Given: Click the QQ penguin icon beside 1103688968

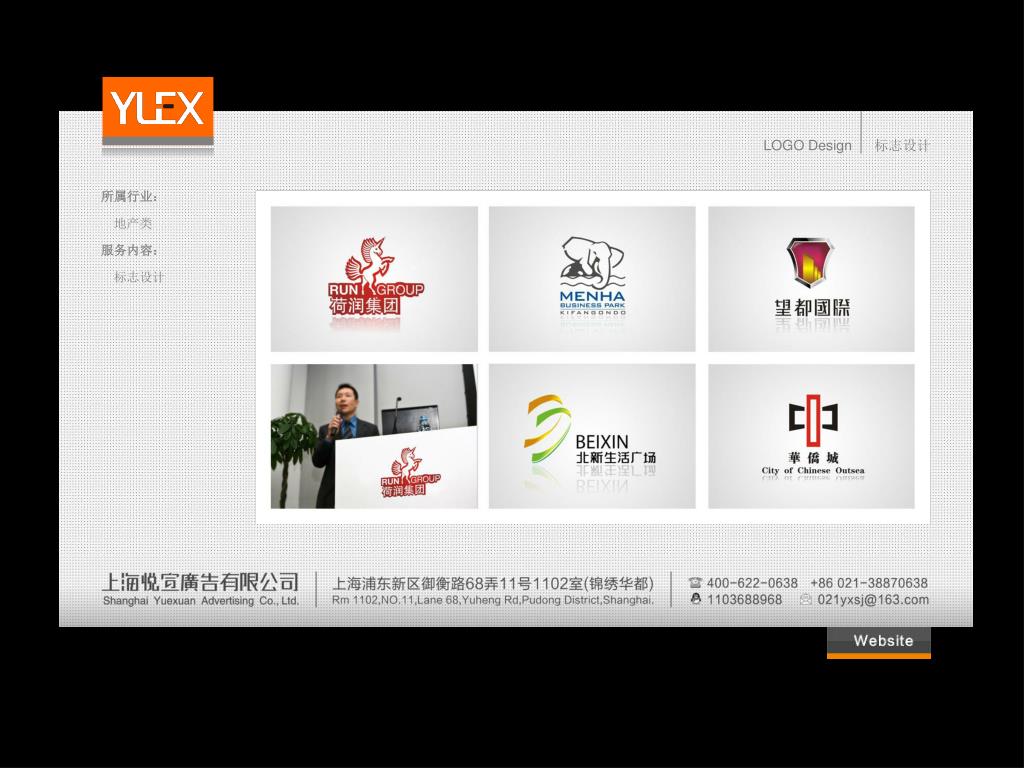Looking at the screenshot, I should tap(696, 599).
